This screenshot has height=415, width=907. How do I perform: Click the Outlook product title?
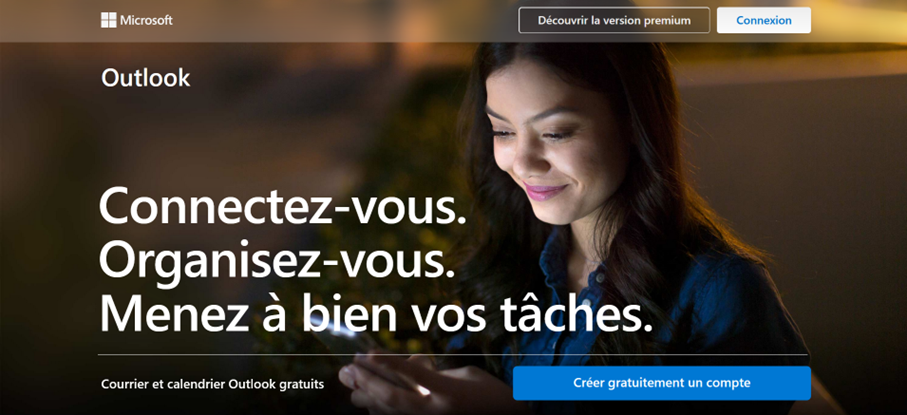pos(145,78)
